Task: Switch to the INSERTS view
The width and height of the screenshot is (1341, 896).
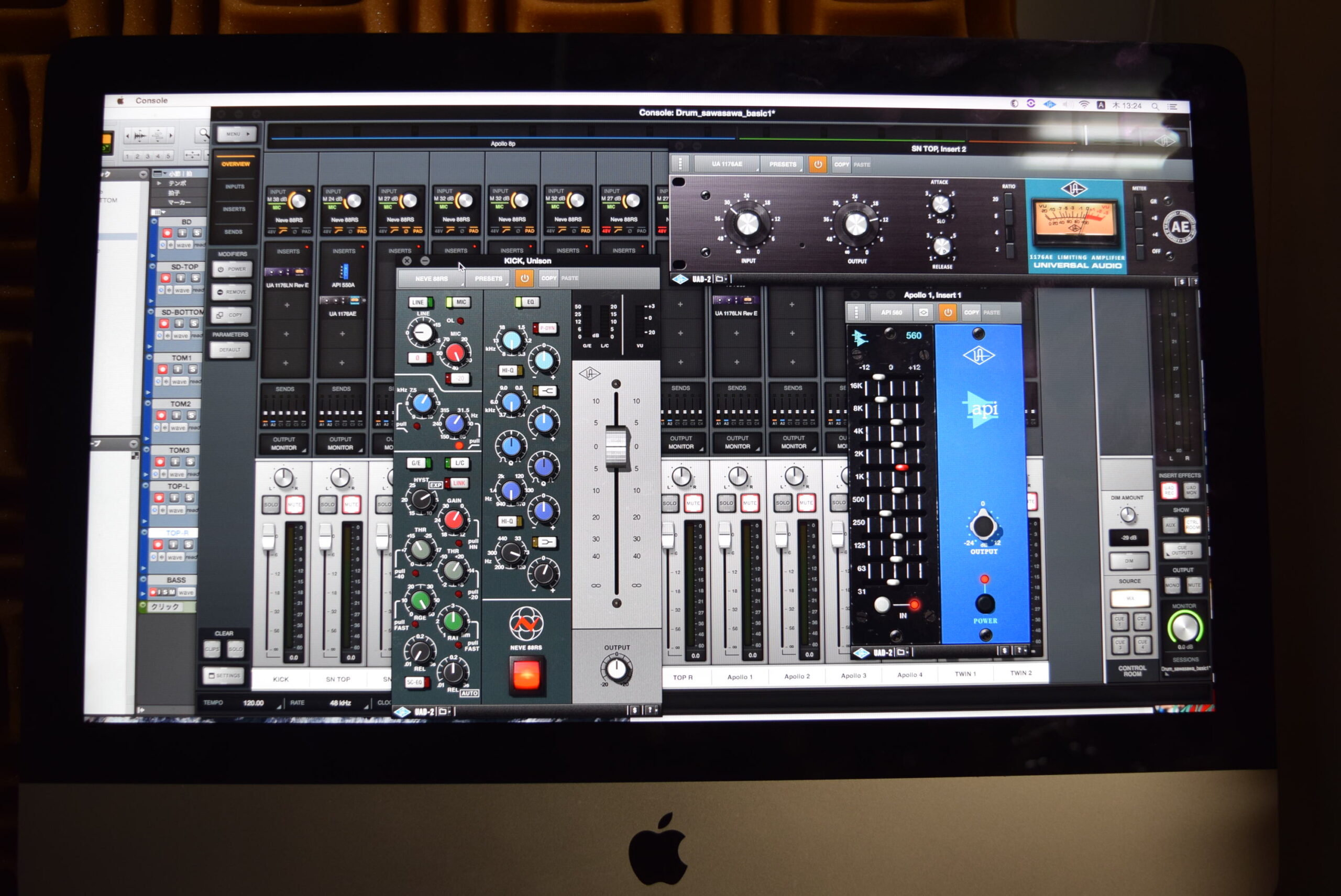Action: tap(234, 209)
